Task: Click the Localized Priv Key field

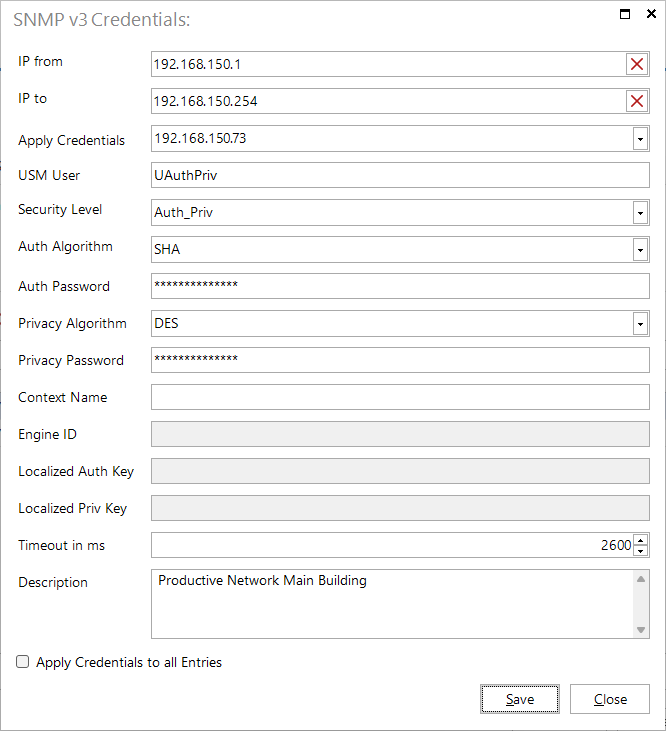Action: click(x=400, y=508)
